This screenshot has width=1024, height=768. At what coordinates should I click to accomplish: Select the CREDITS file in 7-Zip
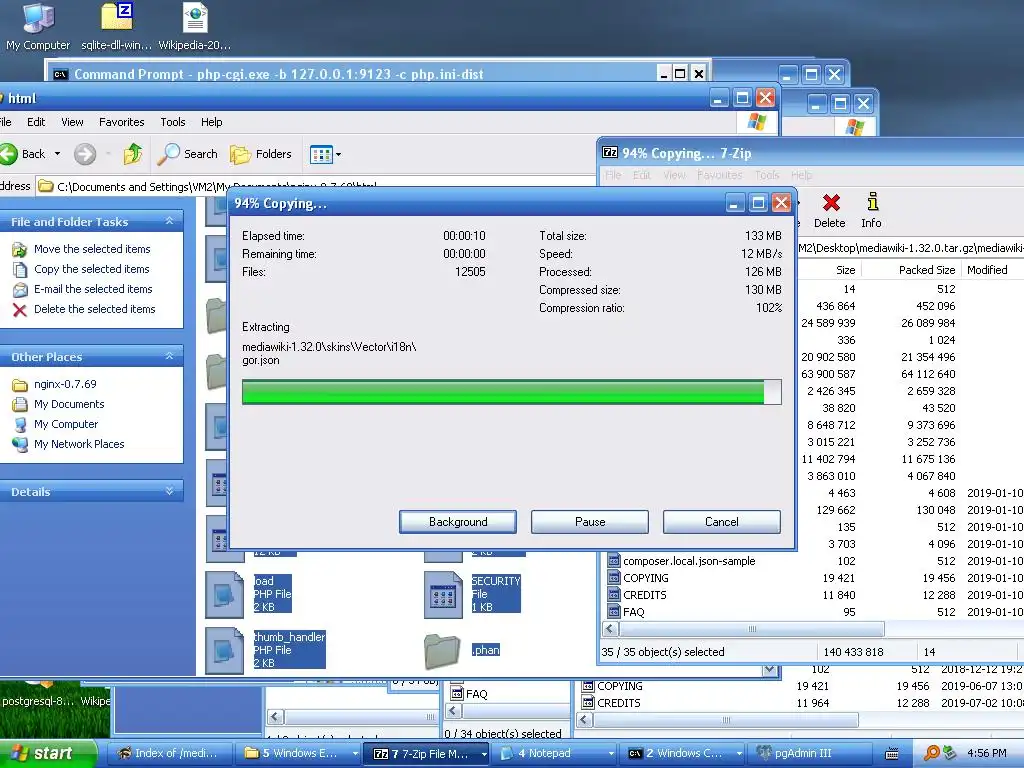645,595
